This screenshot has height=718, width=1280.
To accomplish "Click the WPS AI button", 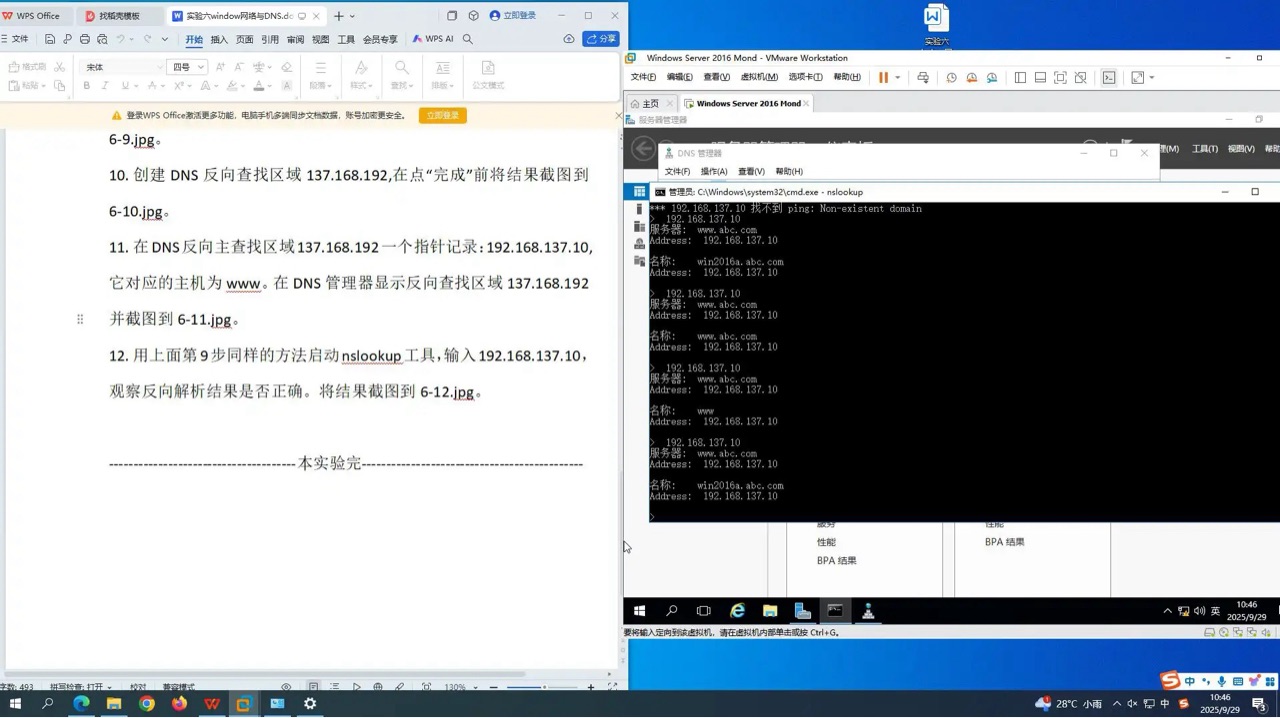I will [433, 39].
